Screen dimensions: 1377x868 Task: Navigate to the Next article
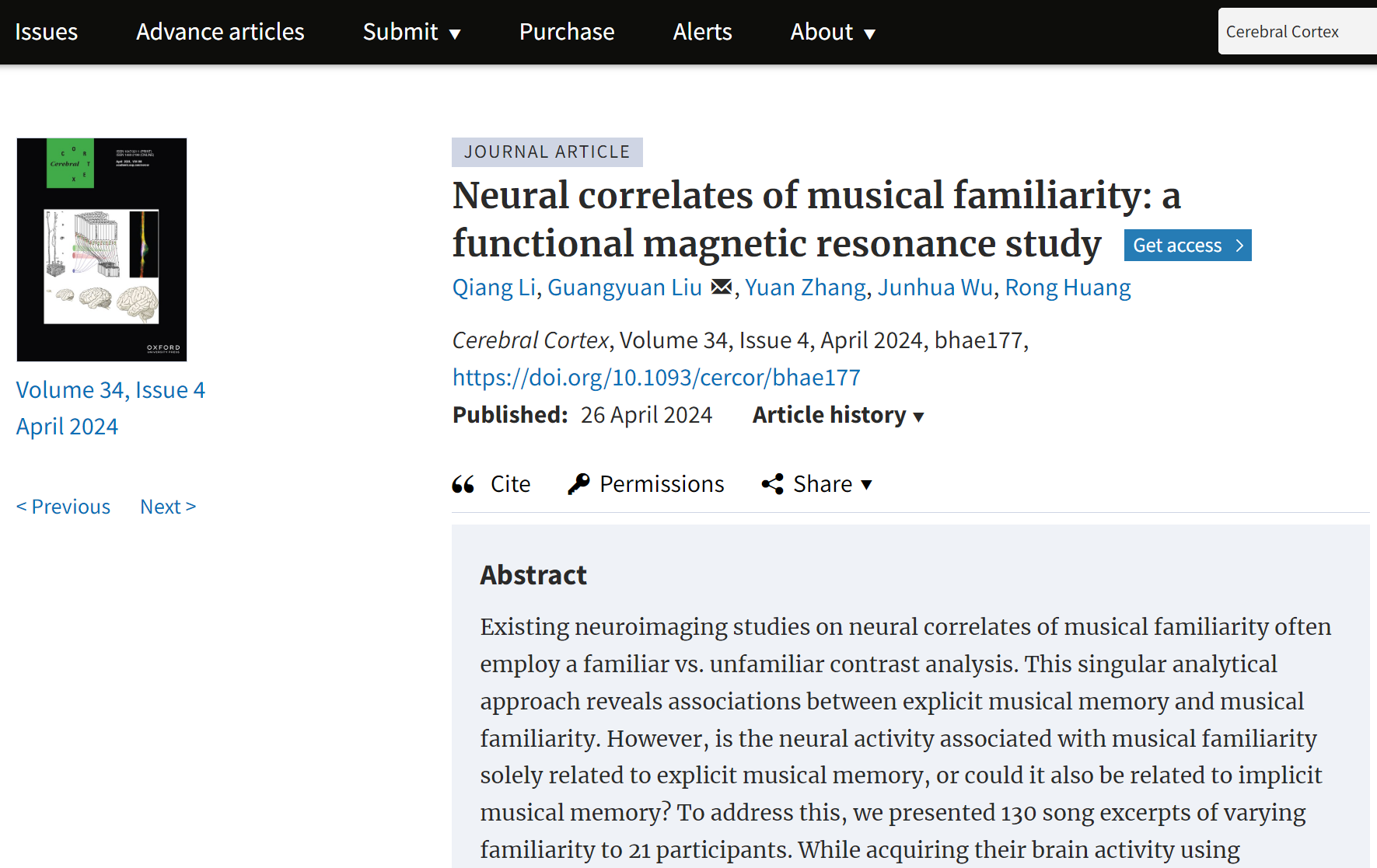click(168, 507)
